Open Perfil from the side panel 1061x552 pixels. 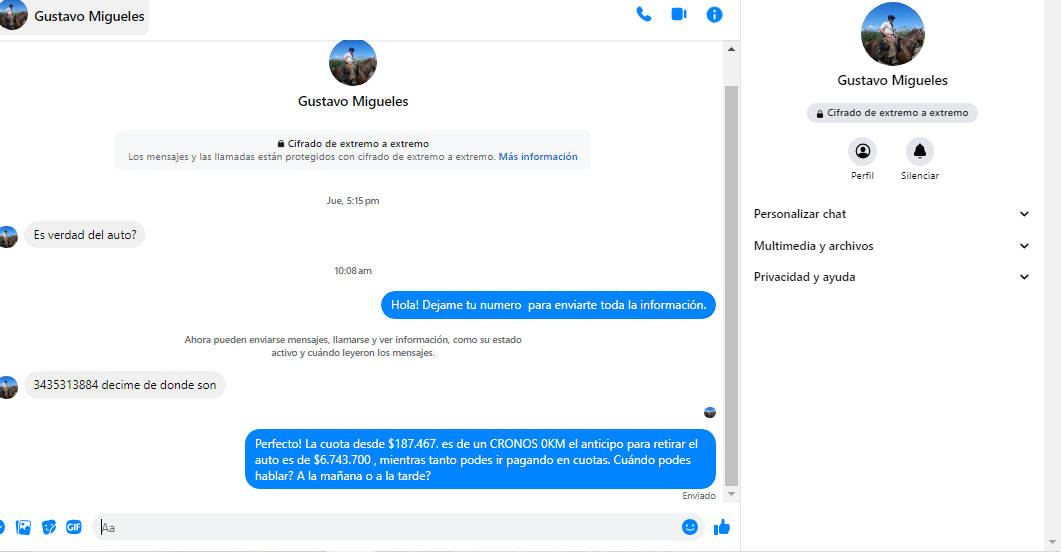click(862, 152)
